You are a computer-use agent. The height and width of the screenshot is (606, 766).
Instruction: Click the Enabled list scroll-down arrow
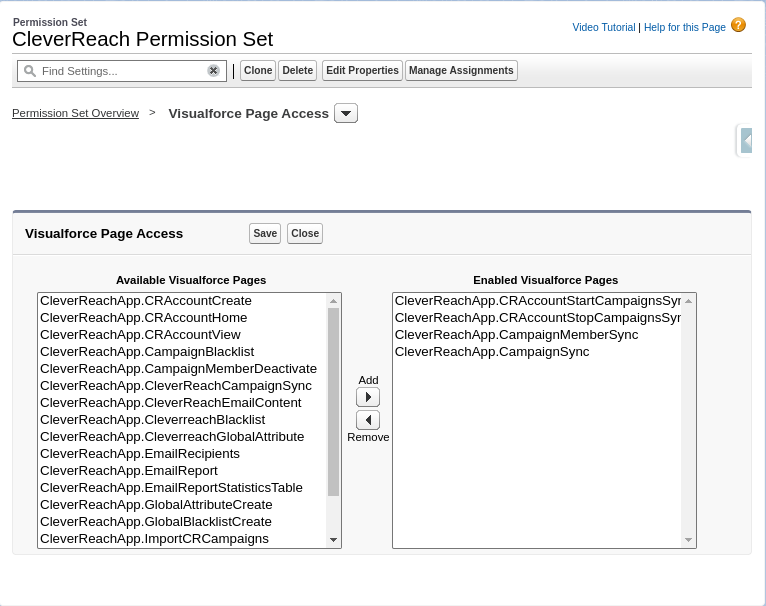688,540
